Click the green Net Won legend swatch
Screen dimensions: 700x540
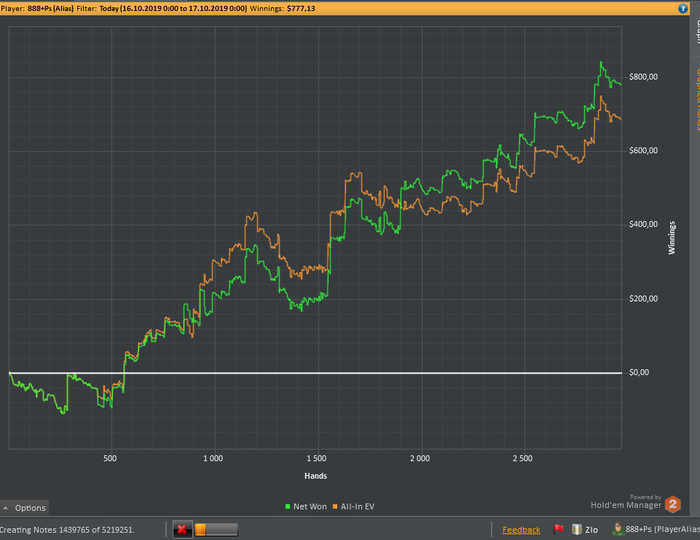coord(288,507)
